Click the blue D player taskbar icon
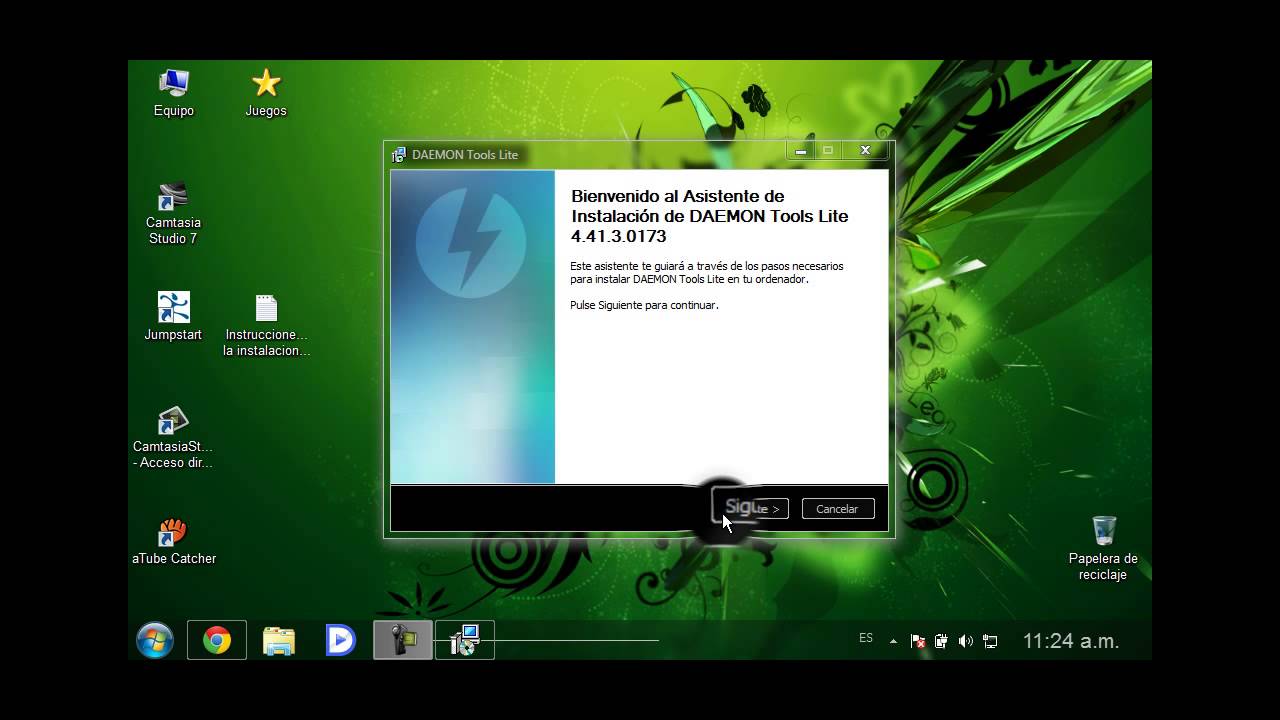The width and height of the screenshot is (1280, 720). click(x=341, y=640)
